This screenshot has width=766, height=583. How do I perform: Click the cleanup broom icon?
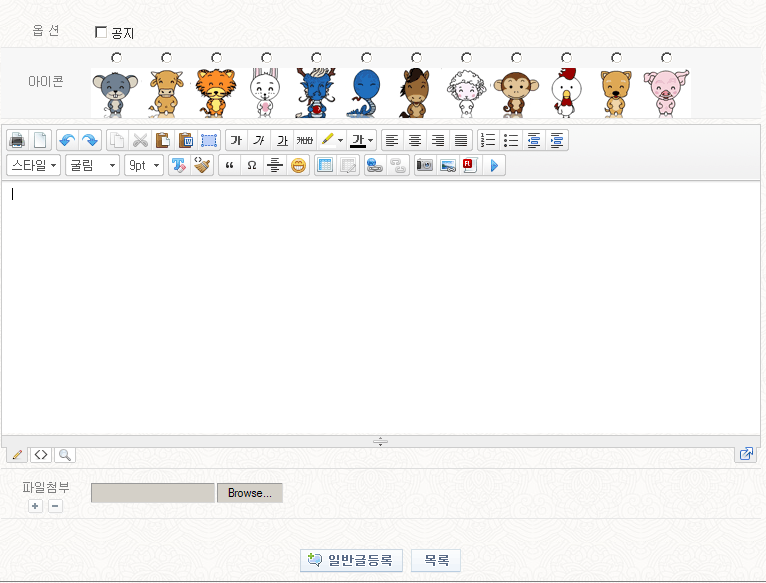point(202,165)
